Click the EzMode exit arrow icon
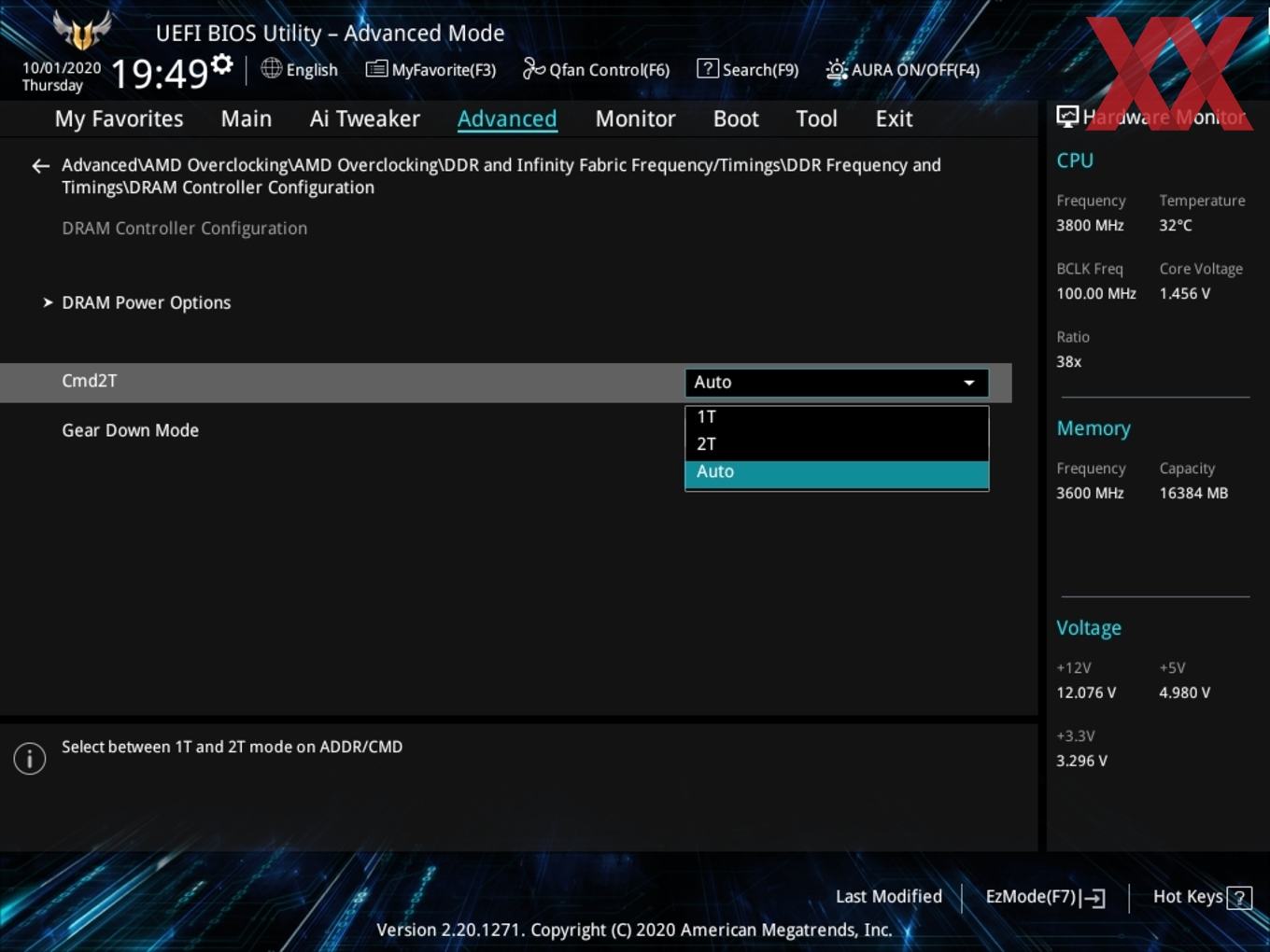The image size is (1270, 952). point(1094,898)
